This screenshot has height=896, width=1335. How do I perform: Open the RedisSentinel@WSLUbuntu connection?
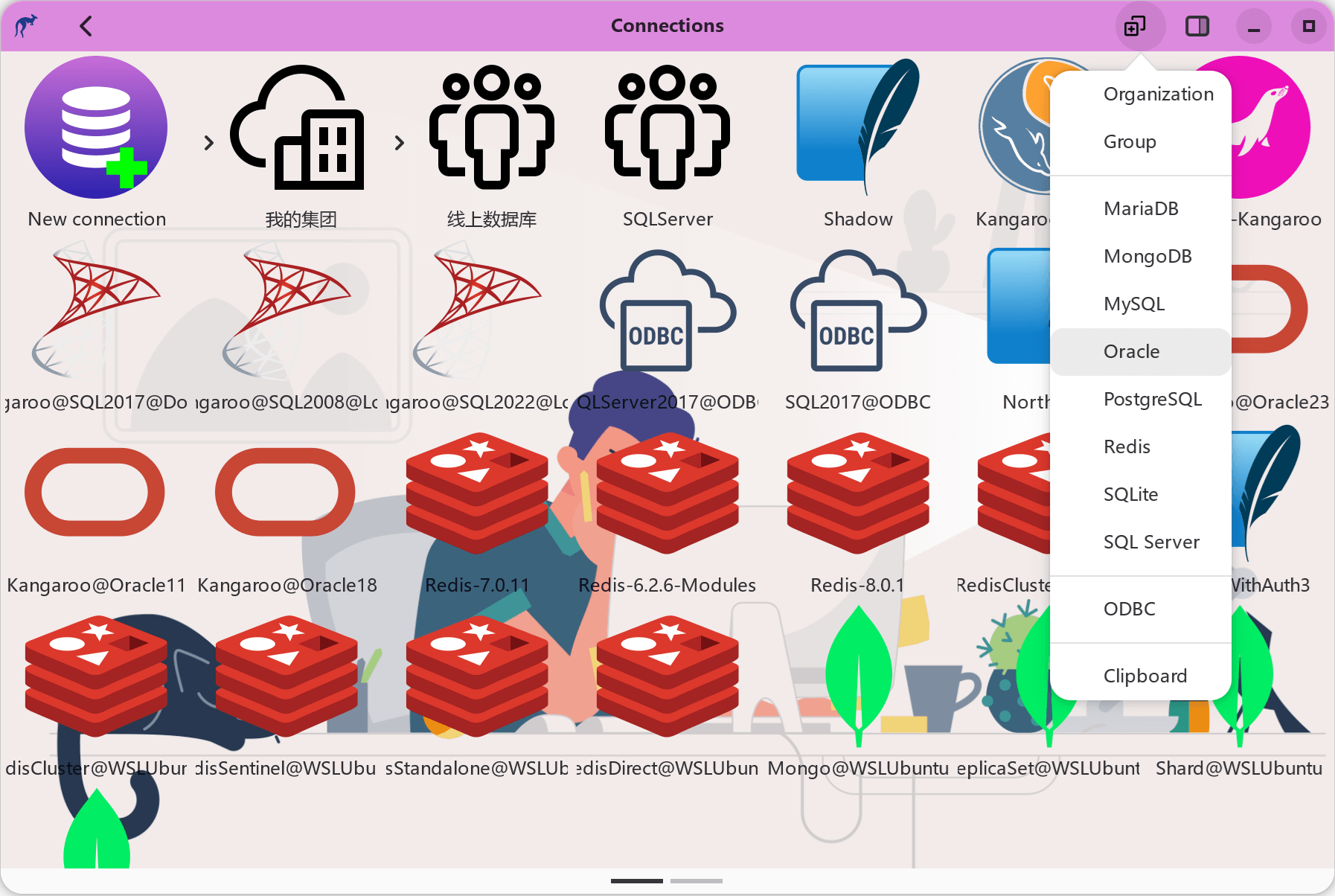(286, 673)
